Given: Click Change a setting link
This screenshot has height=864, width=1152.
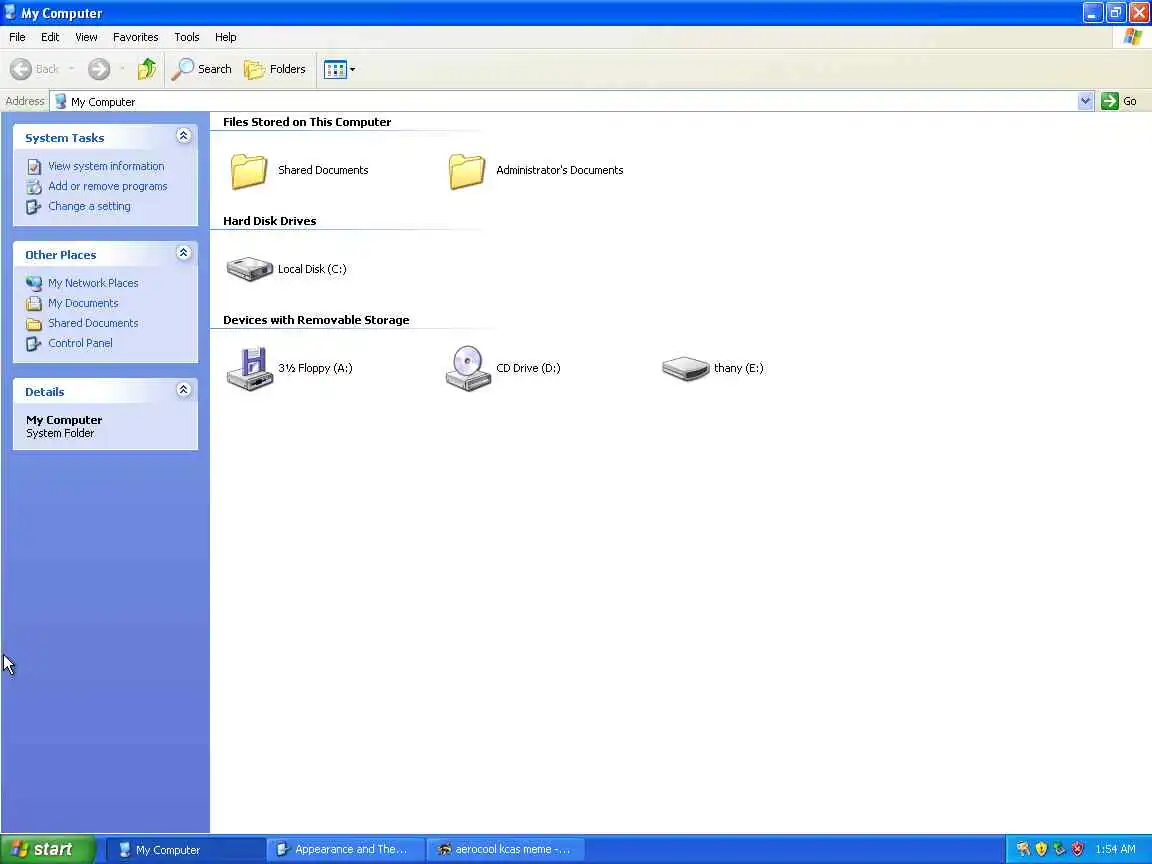Looking at the screenshot, I should click(90, 206).
